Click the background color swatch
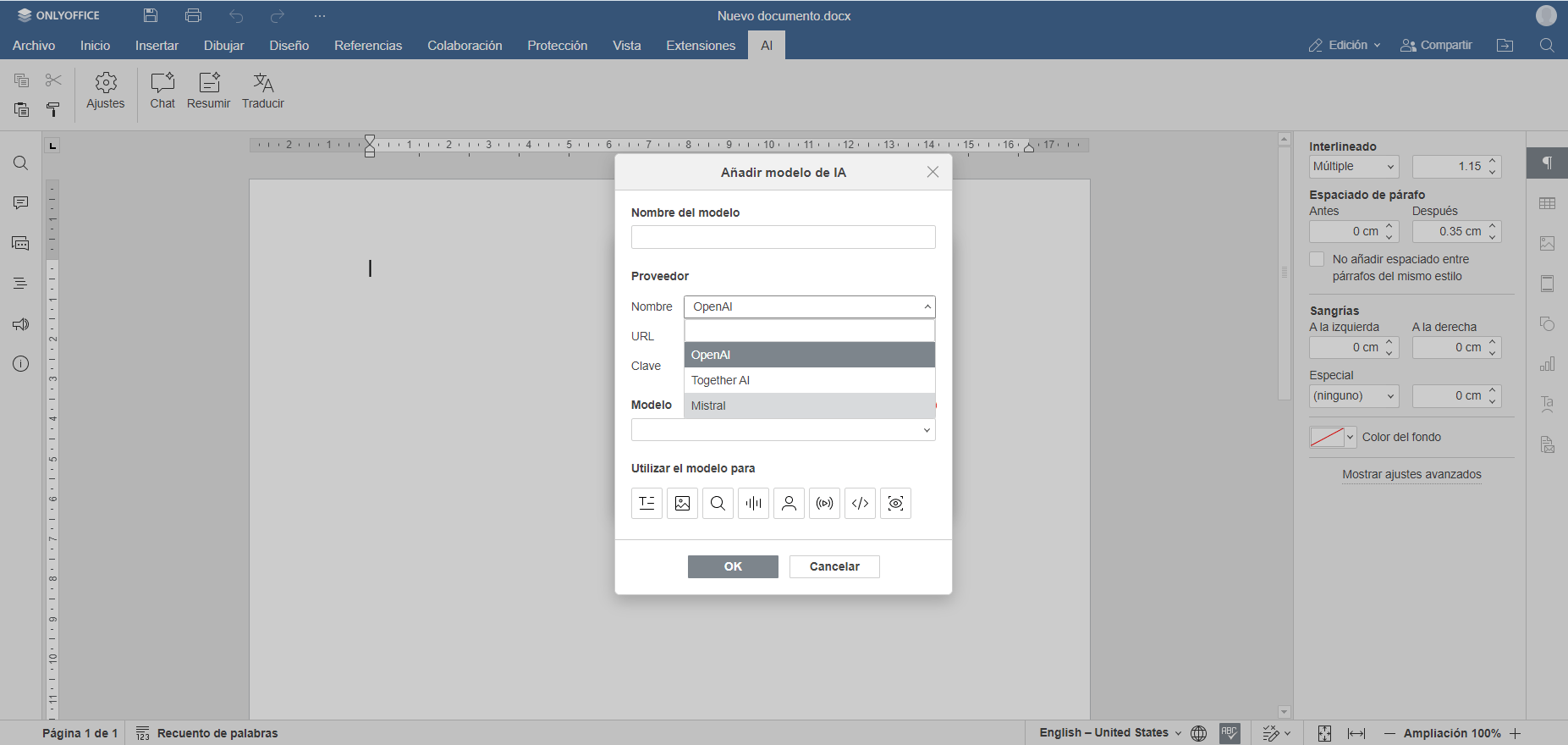The height and width of the screenshot is (745, 1568). click(1327, 437)
